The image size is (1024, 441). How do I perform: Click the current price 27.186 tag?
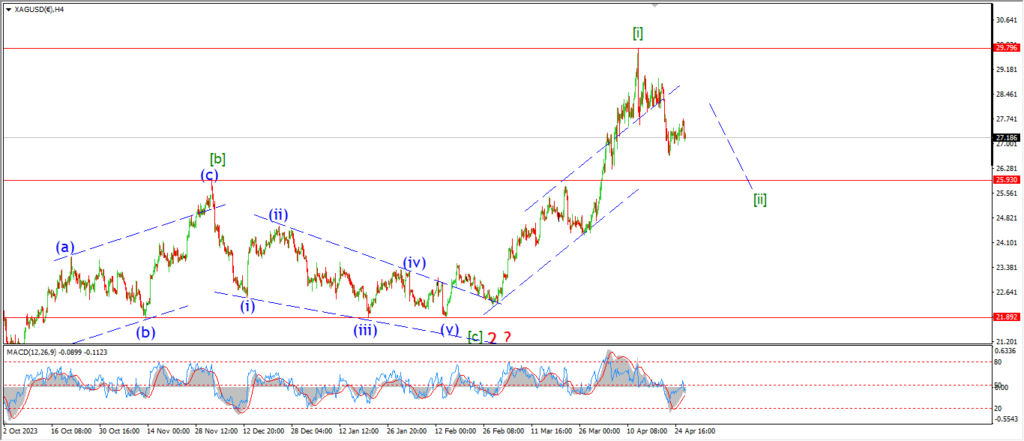coord(1005,138)
